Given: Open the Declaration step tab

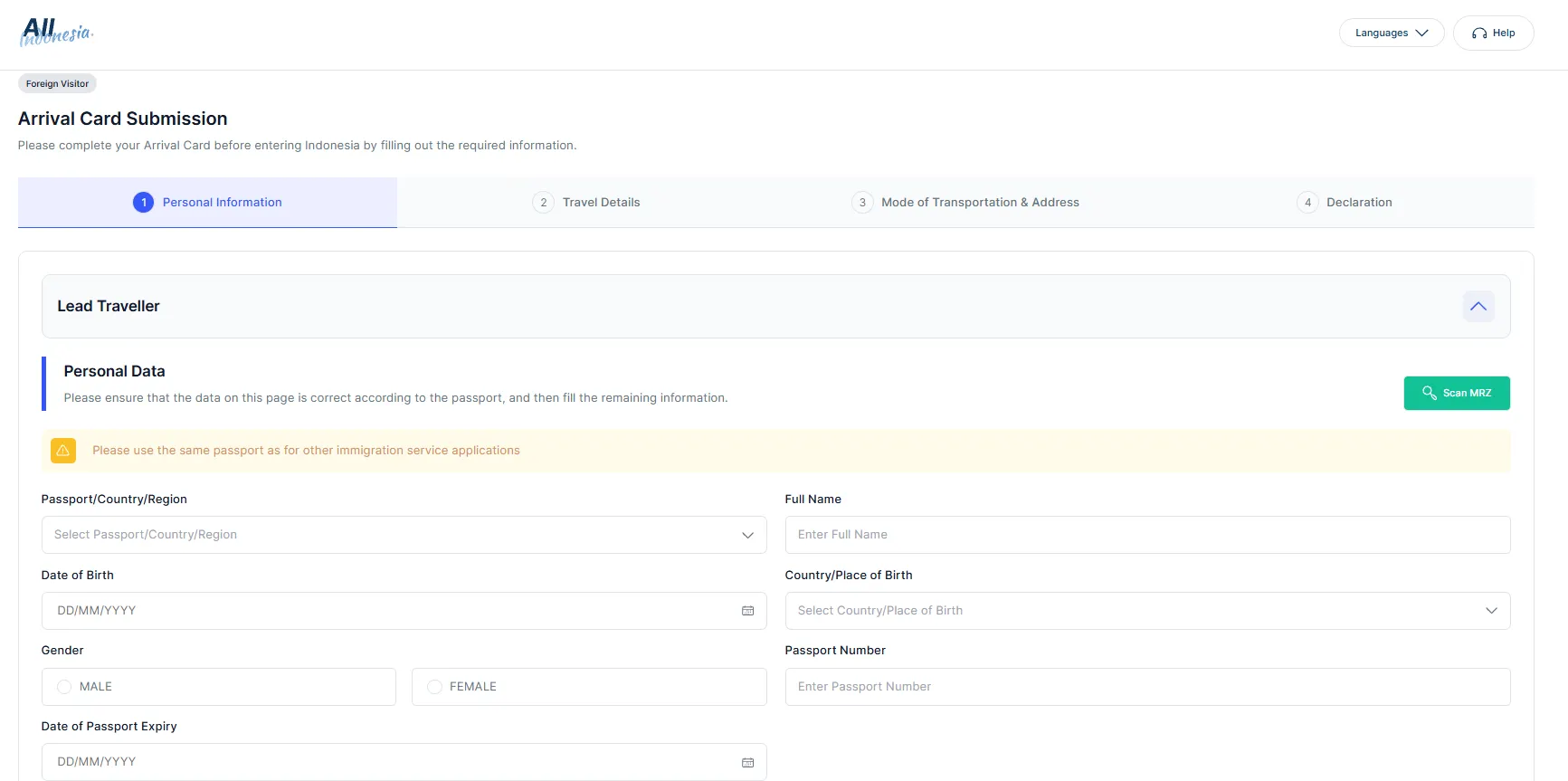Looking at the screenshot, I should pyautogui.click(x=1345, y=203).
